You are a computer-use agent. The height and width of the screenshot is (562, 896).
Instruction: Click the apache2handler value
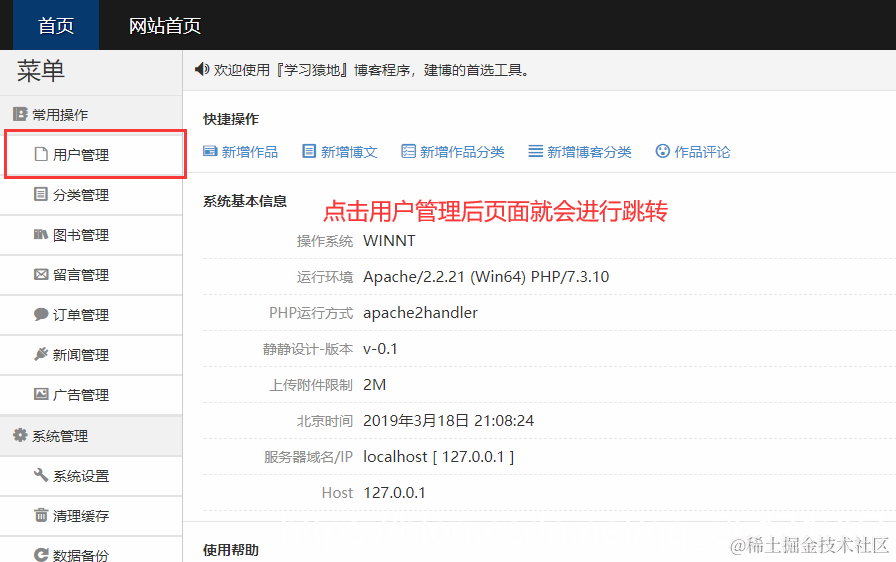click(421, 313)
